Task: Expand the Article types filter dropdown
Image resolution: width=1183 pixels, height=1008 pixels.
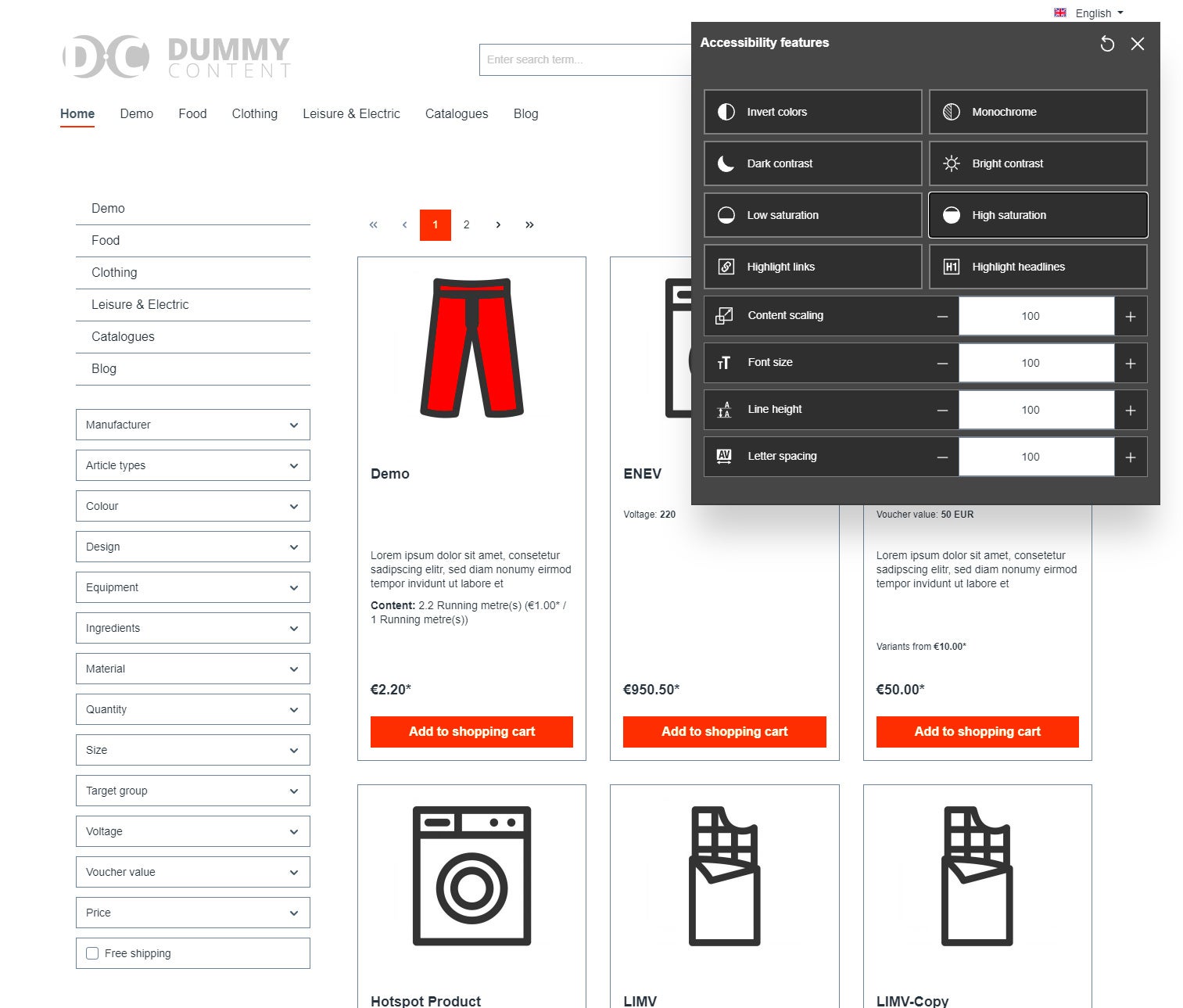Action: coord(193,465)
